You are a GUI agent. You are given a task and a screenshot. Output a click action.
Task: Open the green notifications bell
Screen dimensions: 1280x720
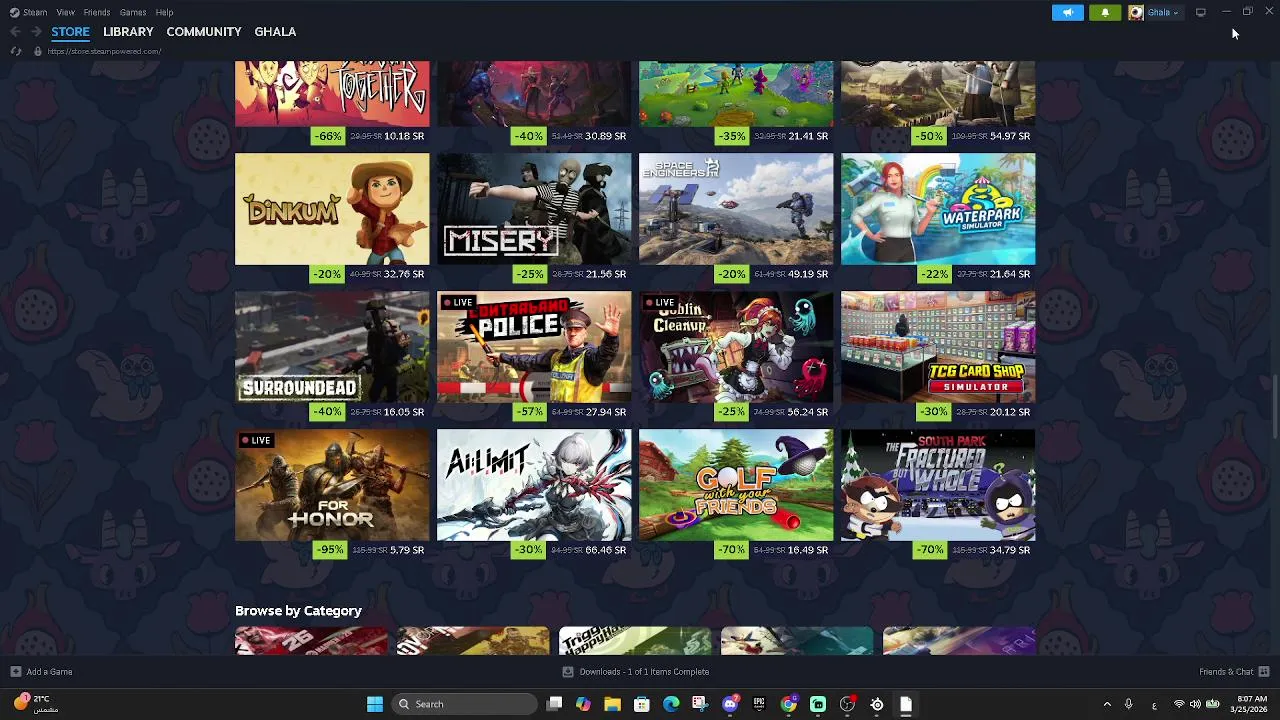pos(1105,12)
